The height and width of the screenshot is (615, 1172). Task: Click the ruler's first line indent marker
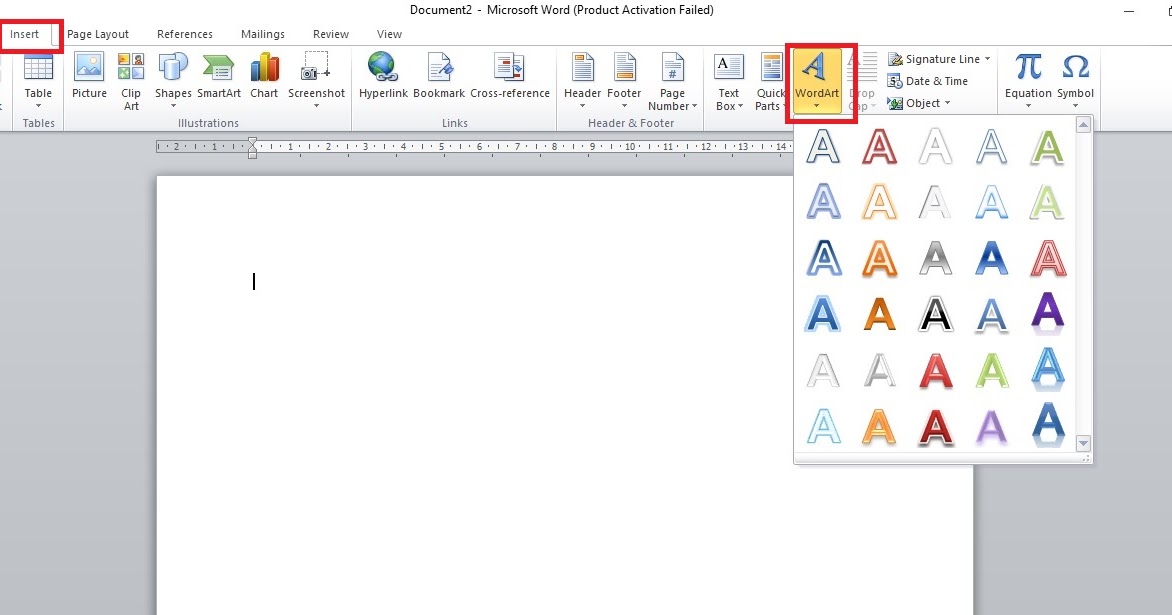253,141
